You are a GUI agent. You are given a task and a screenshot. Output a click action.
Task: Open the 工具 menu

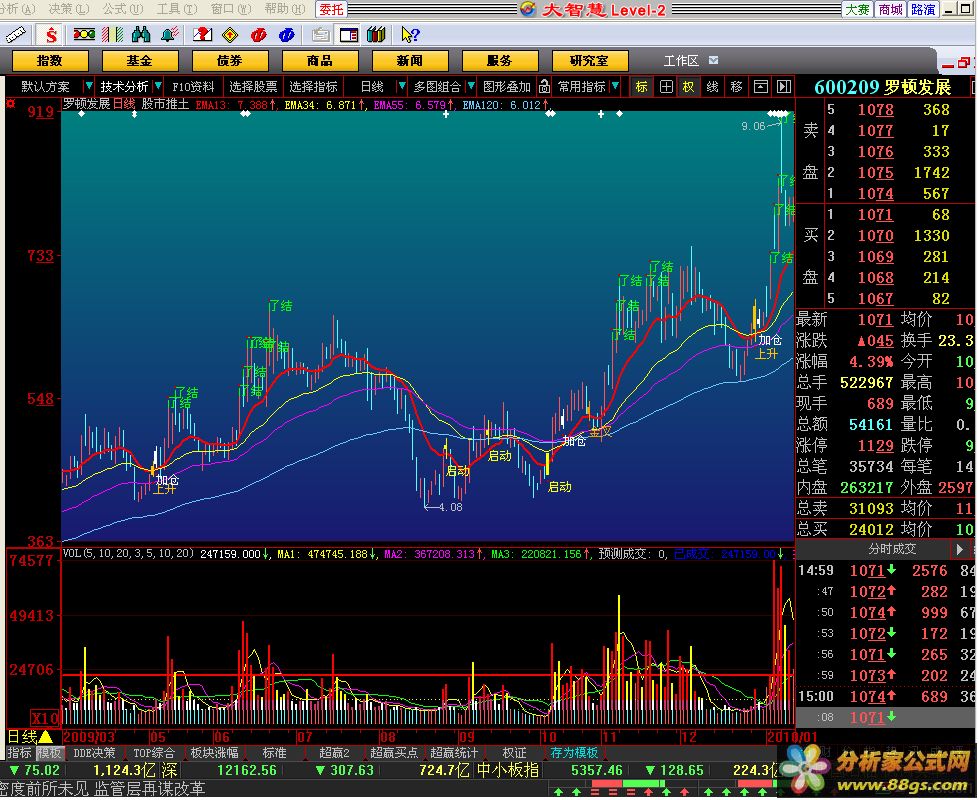[177, 9]
